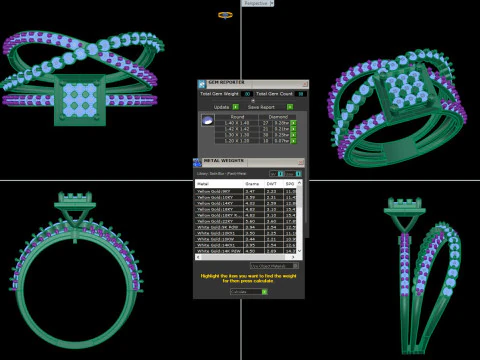Click the metal list scroll-down arrow

299,251
